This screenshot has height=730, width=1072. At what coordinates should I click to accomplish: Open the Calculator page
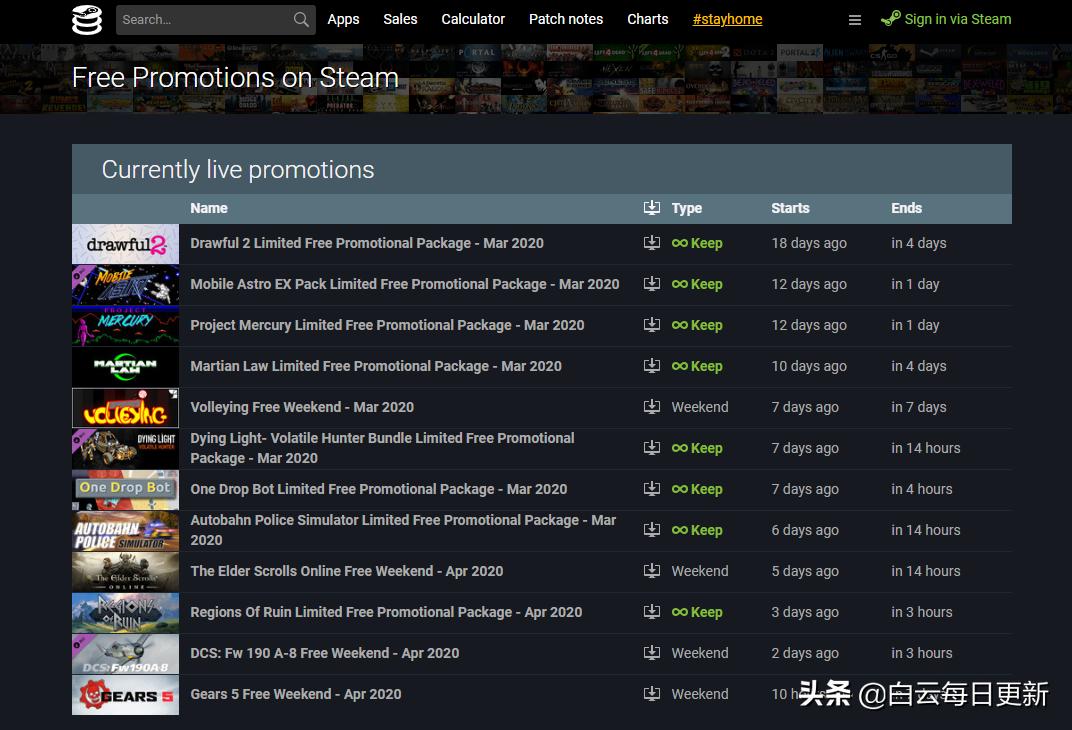pos(473,19)
